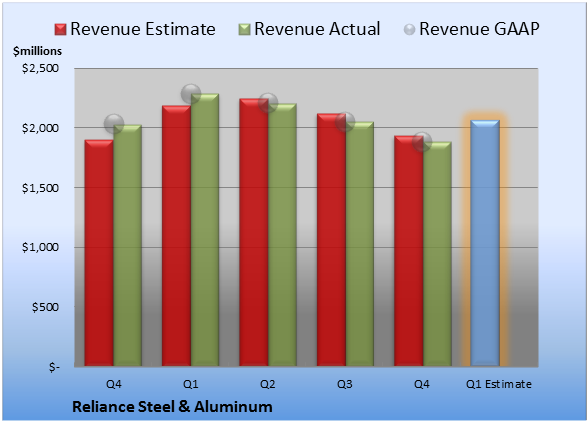This screenshot has width=588, height=422.
Task: Select the "Revenue GAAP" legend label
Action: tap(479, 29)
